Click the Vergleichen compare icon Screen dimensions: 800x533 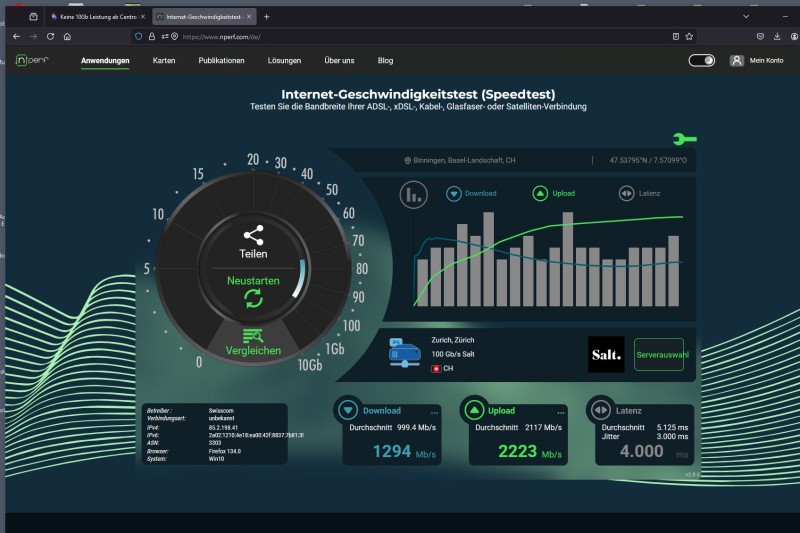click(x=253, y=337)
